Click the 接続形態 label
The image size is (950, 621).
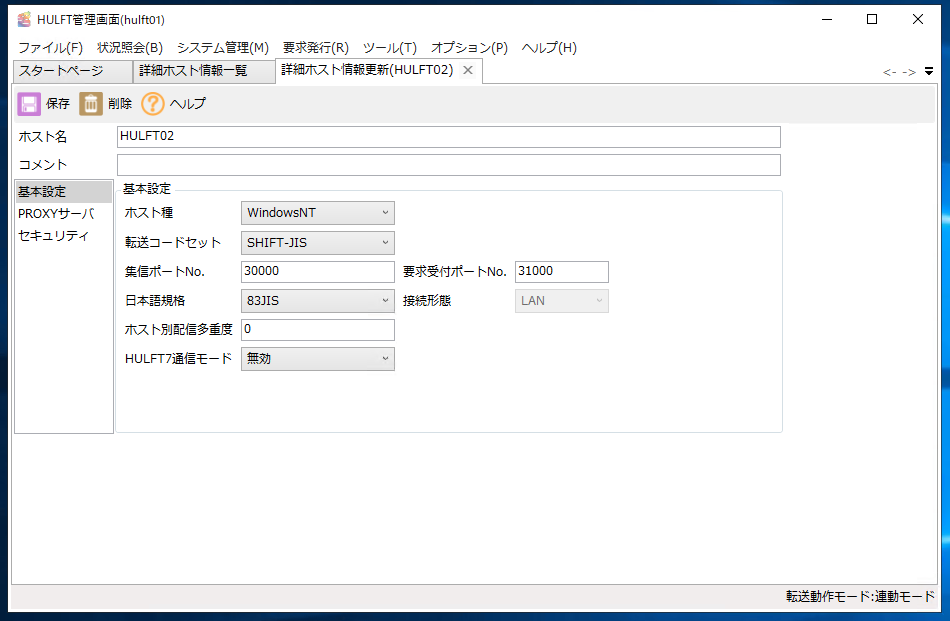427,301
